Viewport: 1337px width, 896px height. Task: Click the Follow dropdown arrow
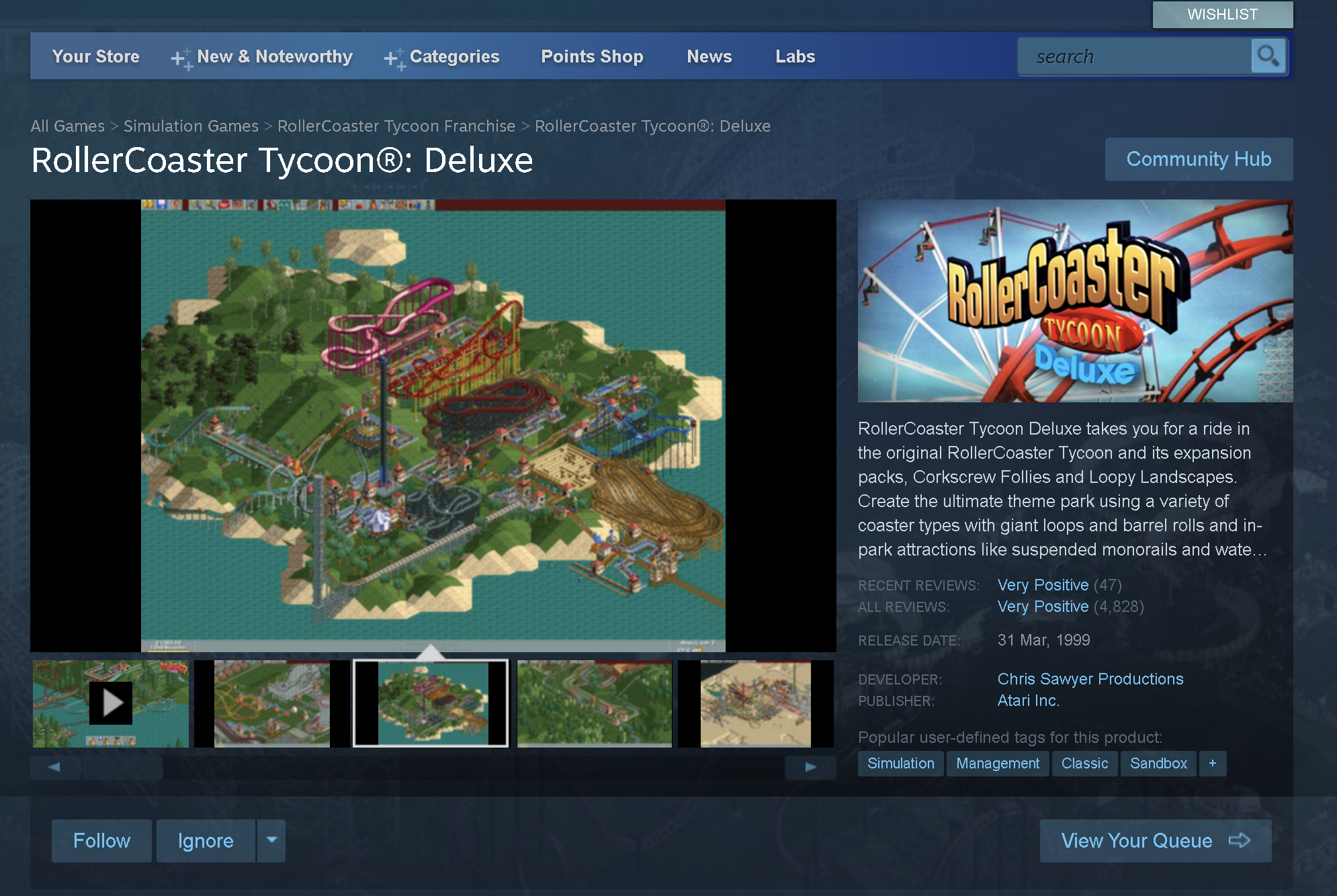pyautogui.click(x=271, y=839)
